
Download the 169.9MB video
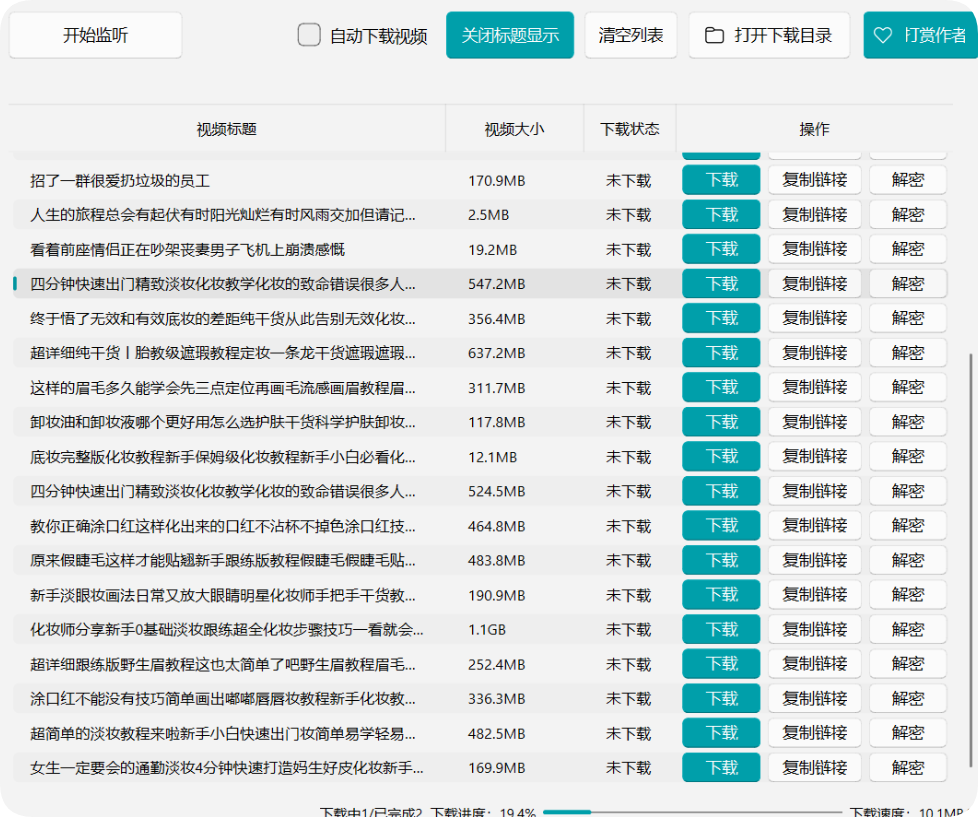click(x=721, y=768)
